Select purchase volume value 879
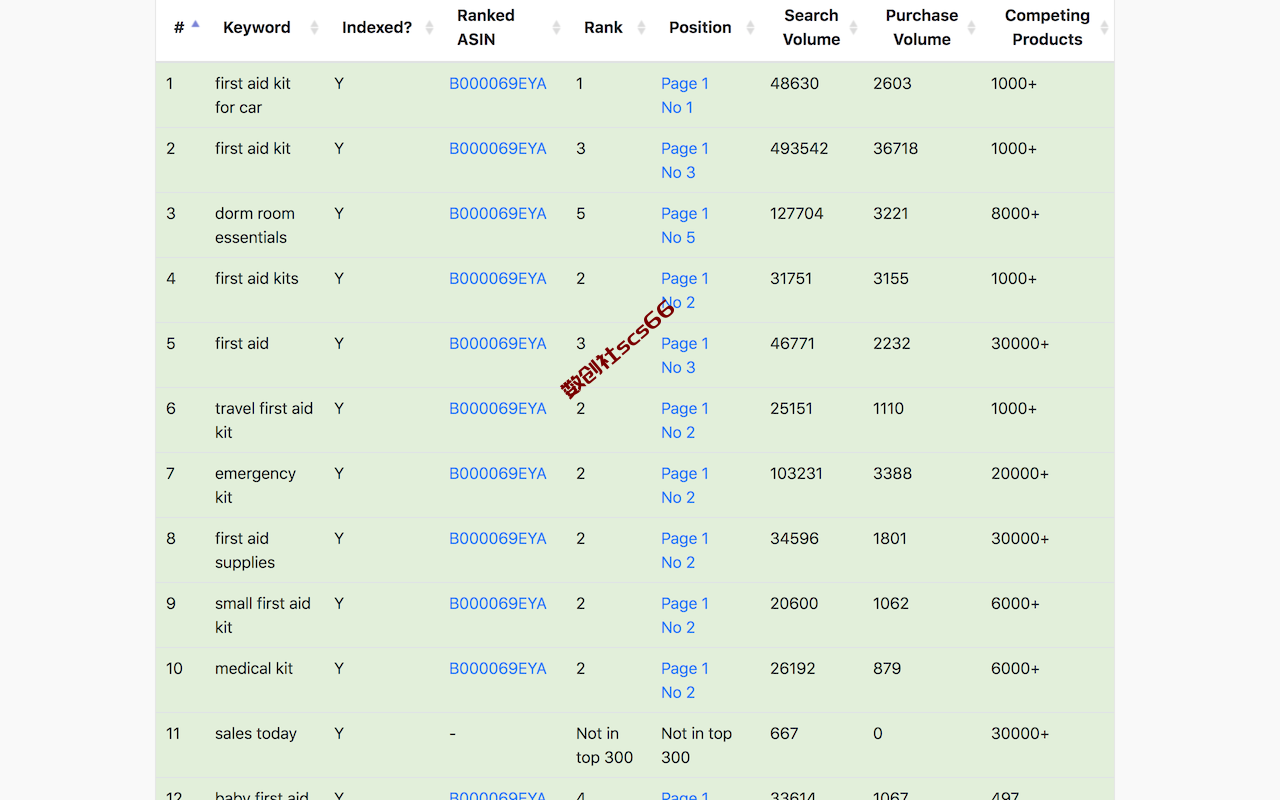Image resolution: width=1280 pixels, height=800 pixels. 887,669
